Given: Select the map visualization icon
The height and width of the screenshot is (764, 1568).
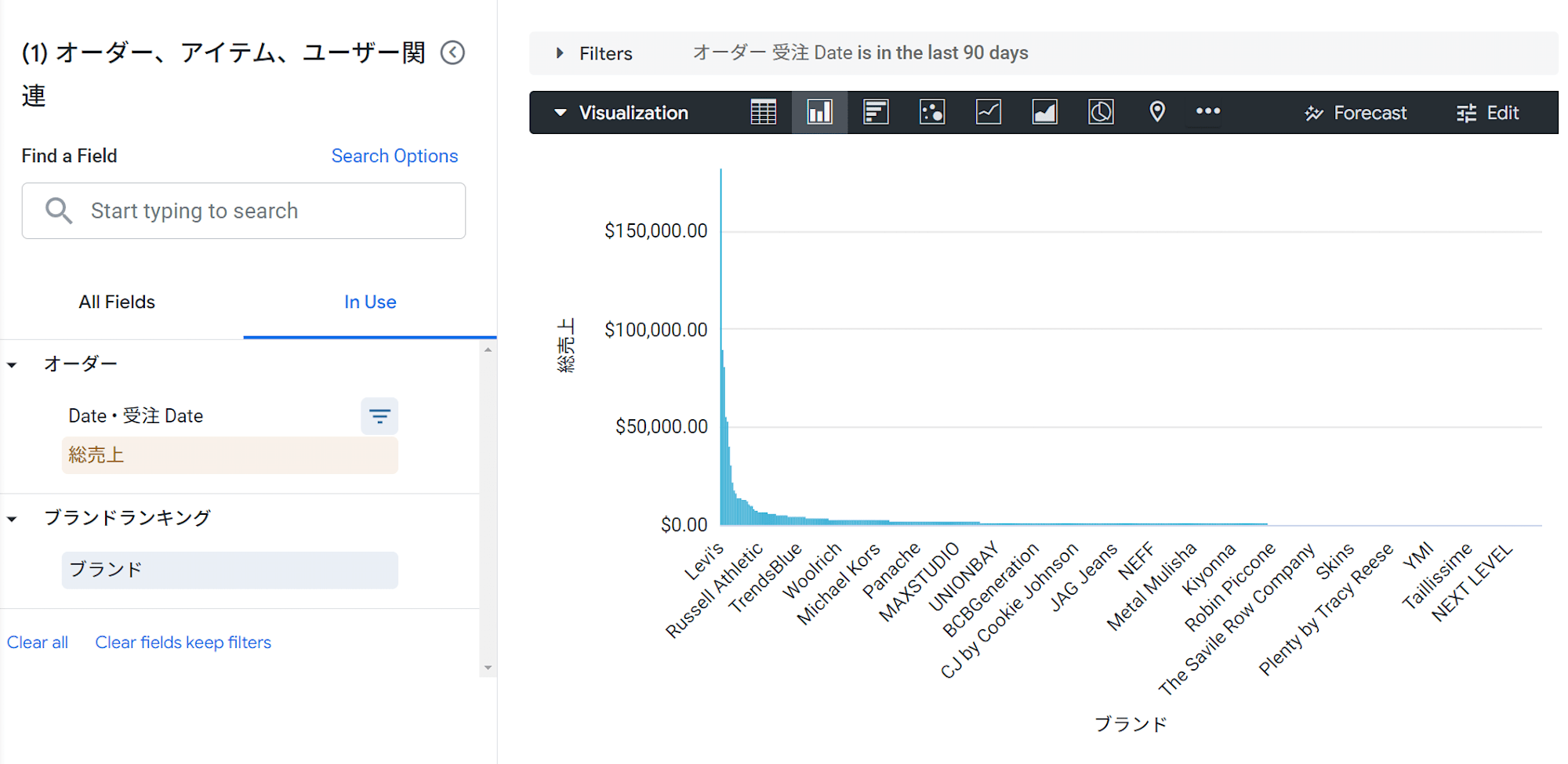Looking at the screenshot, I should [x=1157, y=112].
